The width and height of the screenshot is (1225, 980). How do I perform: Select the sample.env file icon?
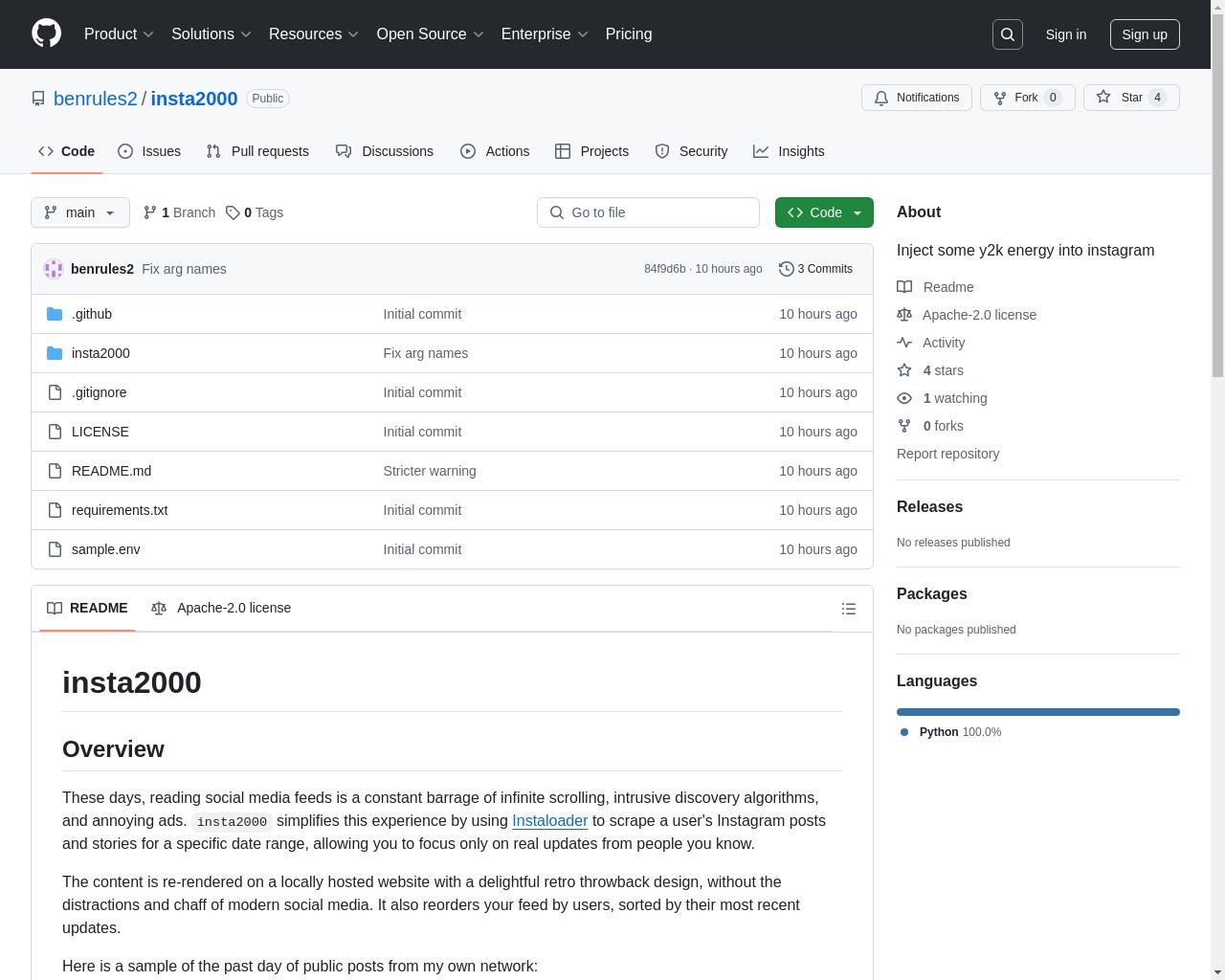point(55,549)
